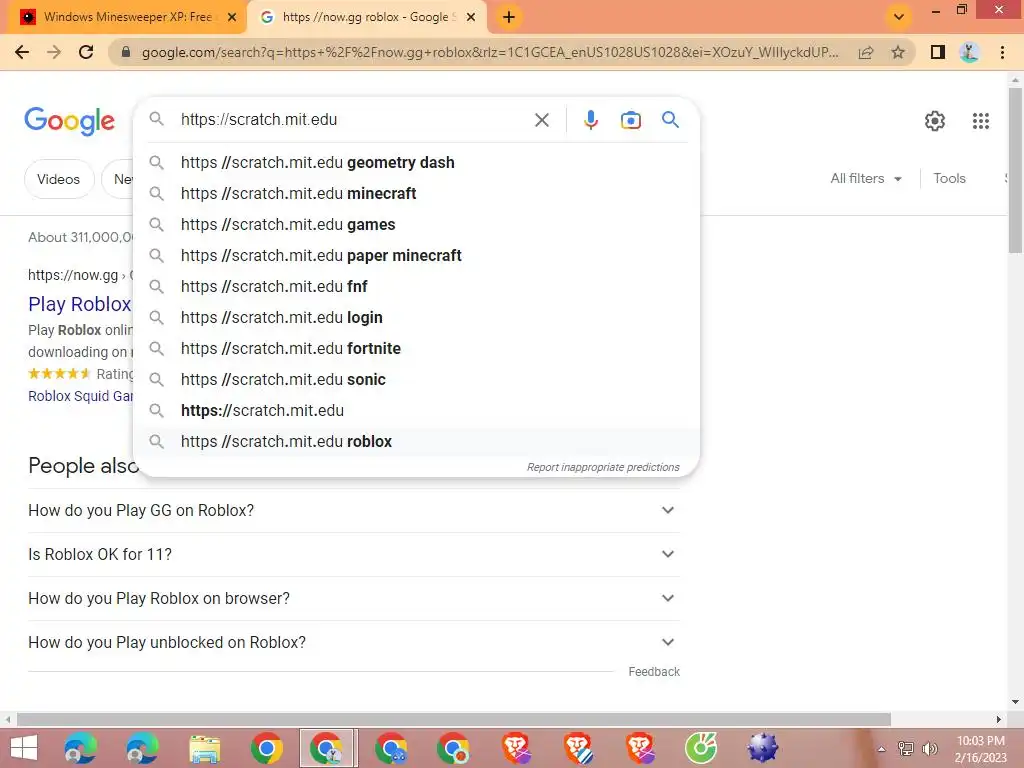Select suggestion 'scratch.mit.edu geometry dash'
Image resolution: width=1024 pixels, height=768 pixels.
[416, 163]
